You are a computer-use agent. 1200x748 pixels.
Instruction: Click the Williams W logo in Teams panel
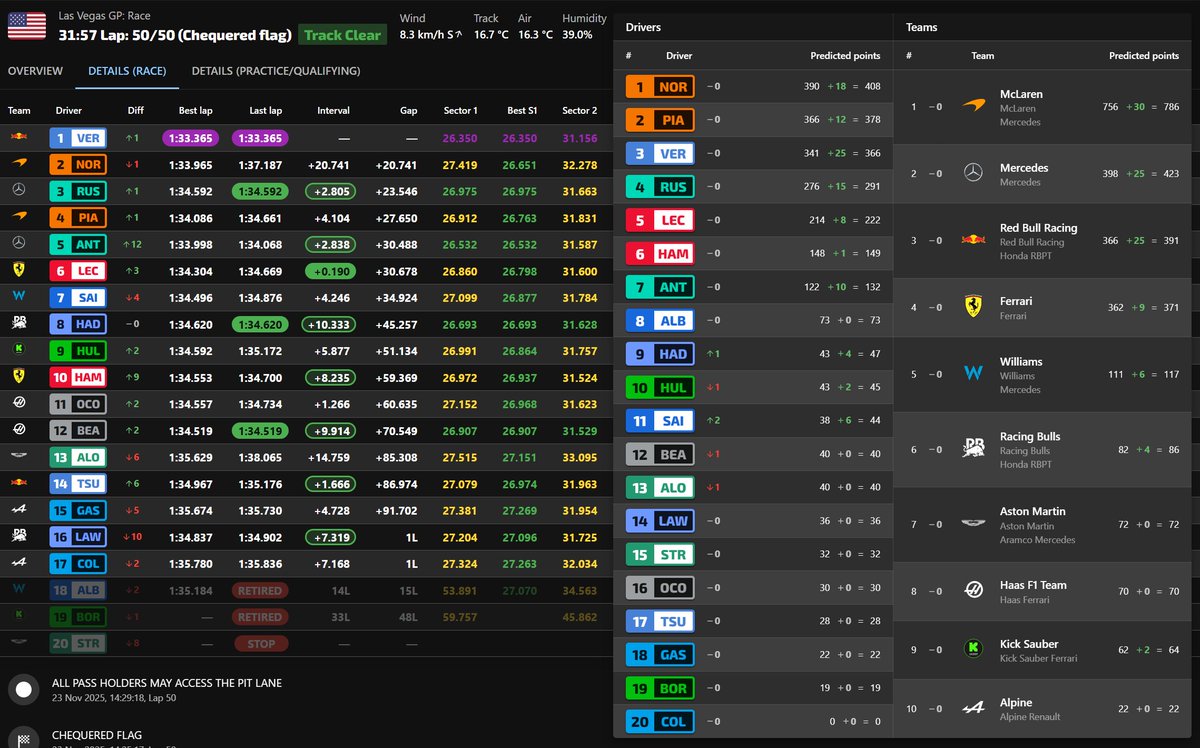coord(973,374)
